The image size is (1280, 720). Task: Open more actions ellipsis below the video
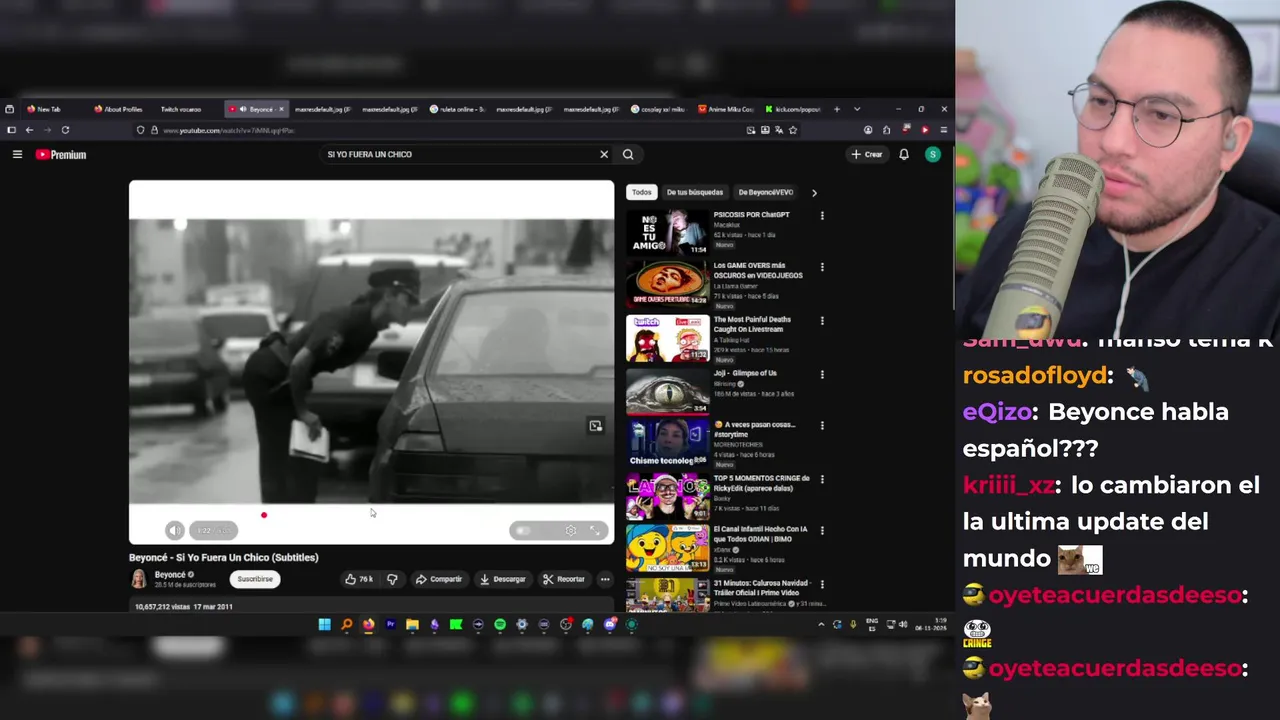[605, 579]
